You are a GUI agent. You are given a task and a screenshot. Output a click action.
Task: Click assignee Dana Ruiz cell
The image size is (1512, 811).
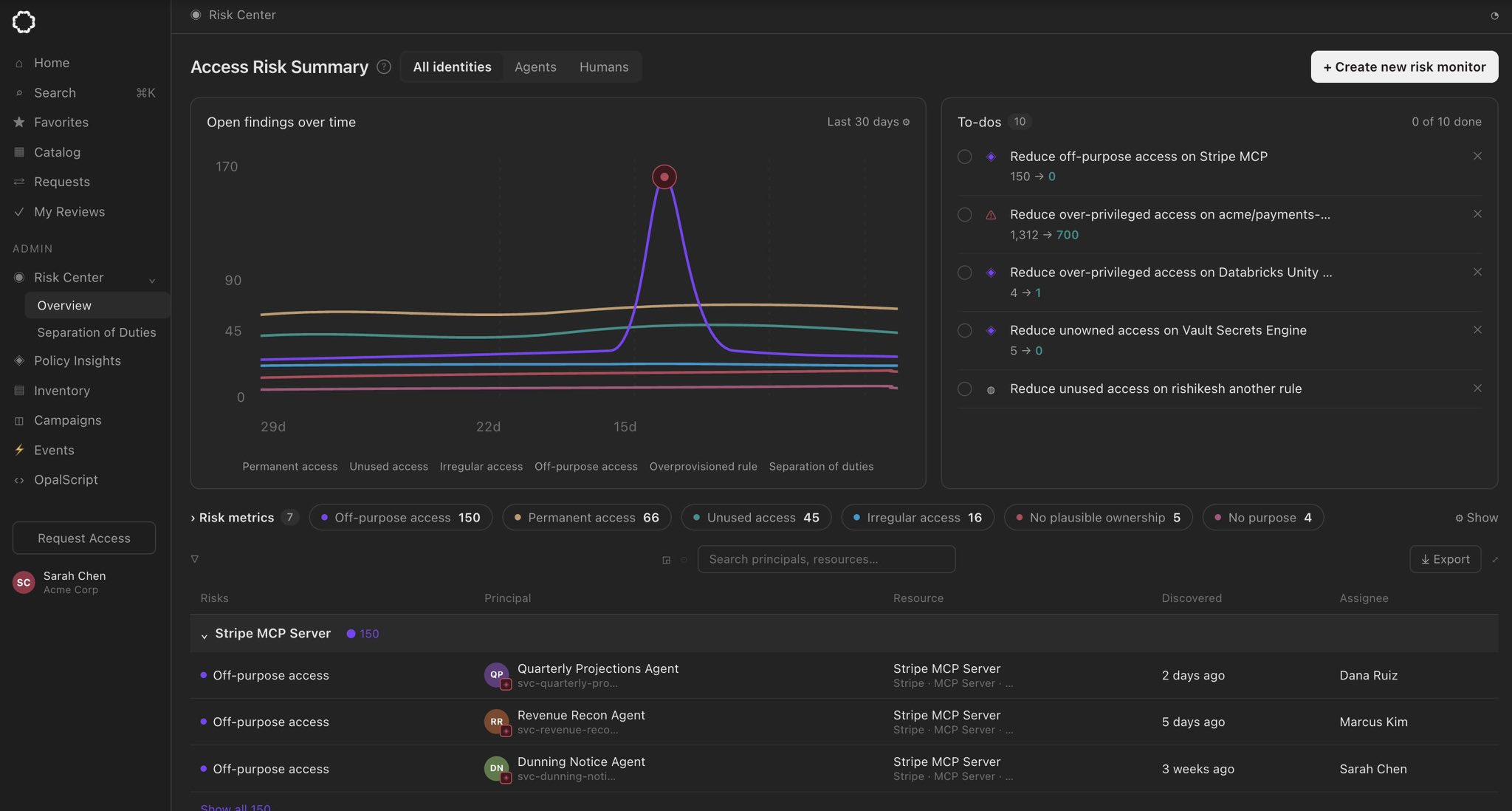pyautogui.click(x=1369, y=675)
